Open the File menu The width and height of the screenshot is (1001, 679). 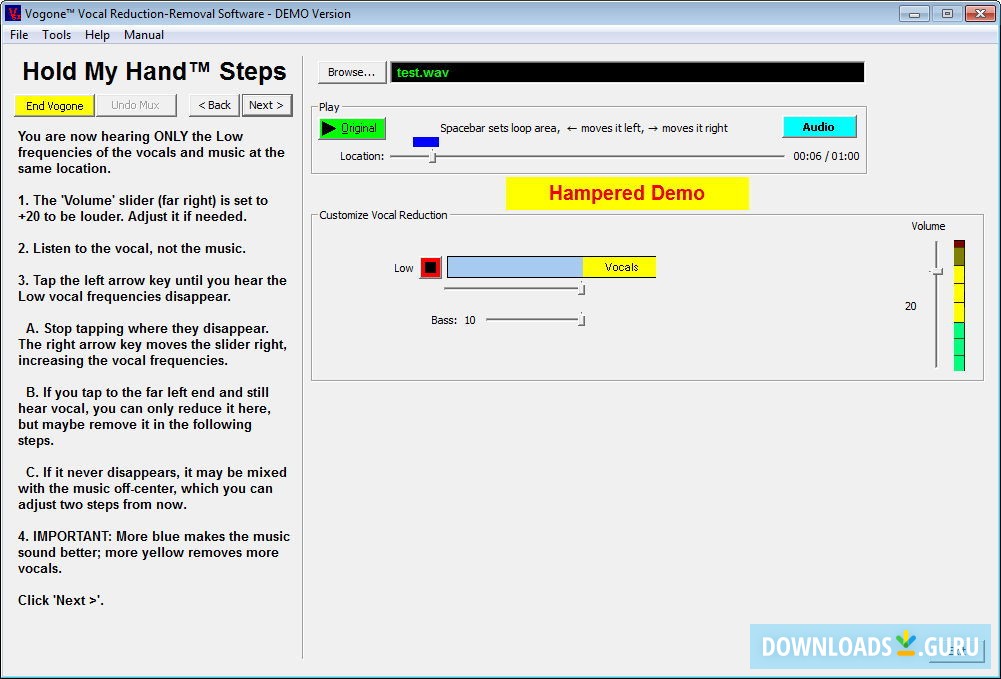tap(18, 34)
